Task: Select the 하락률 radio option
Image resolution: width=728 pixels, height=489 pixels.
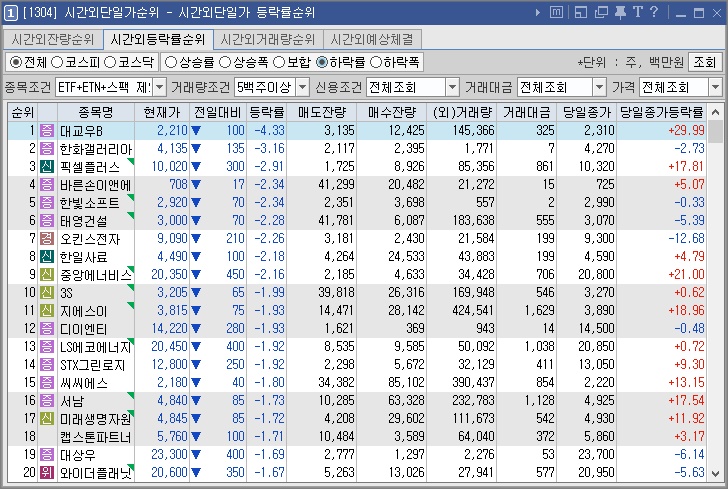Action: click(322, 62)
